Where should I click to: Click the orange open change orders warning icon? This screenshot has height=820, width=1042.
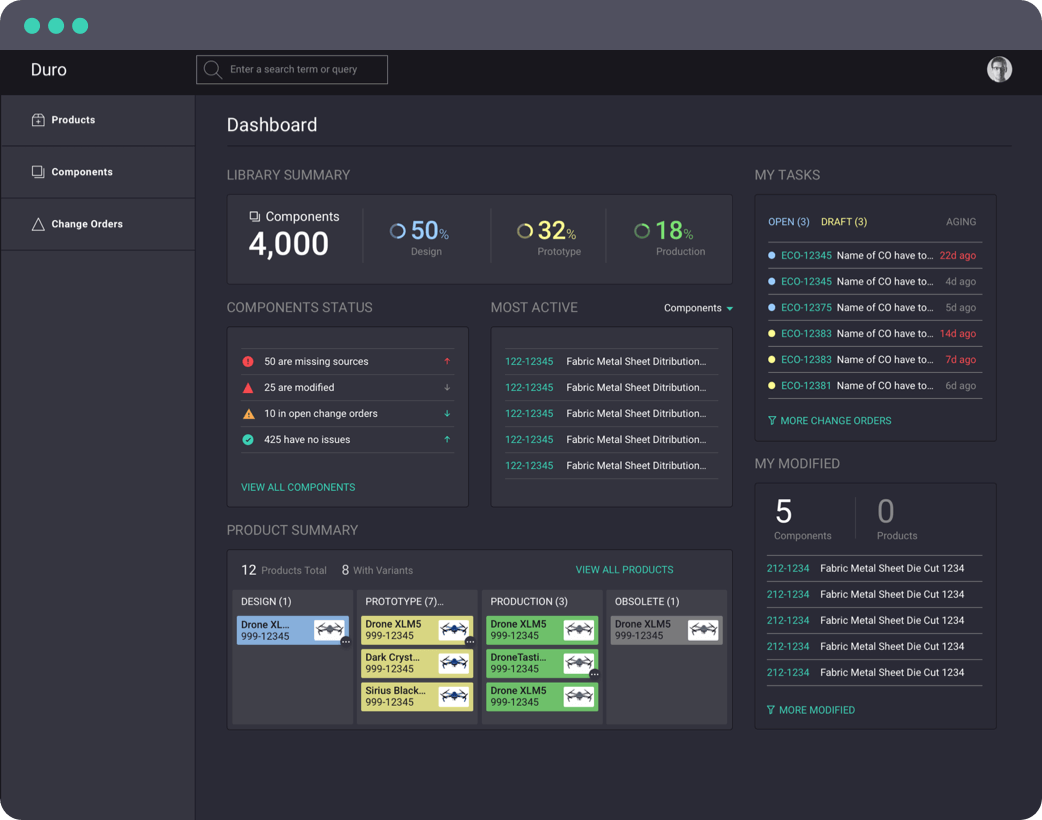(x=248, y=414)
